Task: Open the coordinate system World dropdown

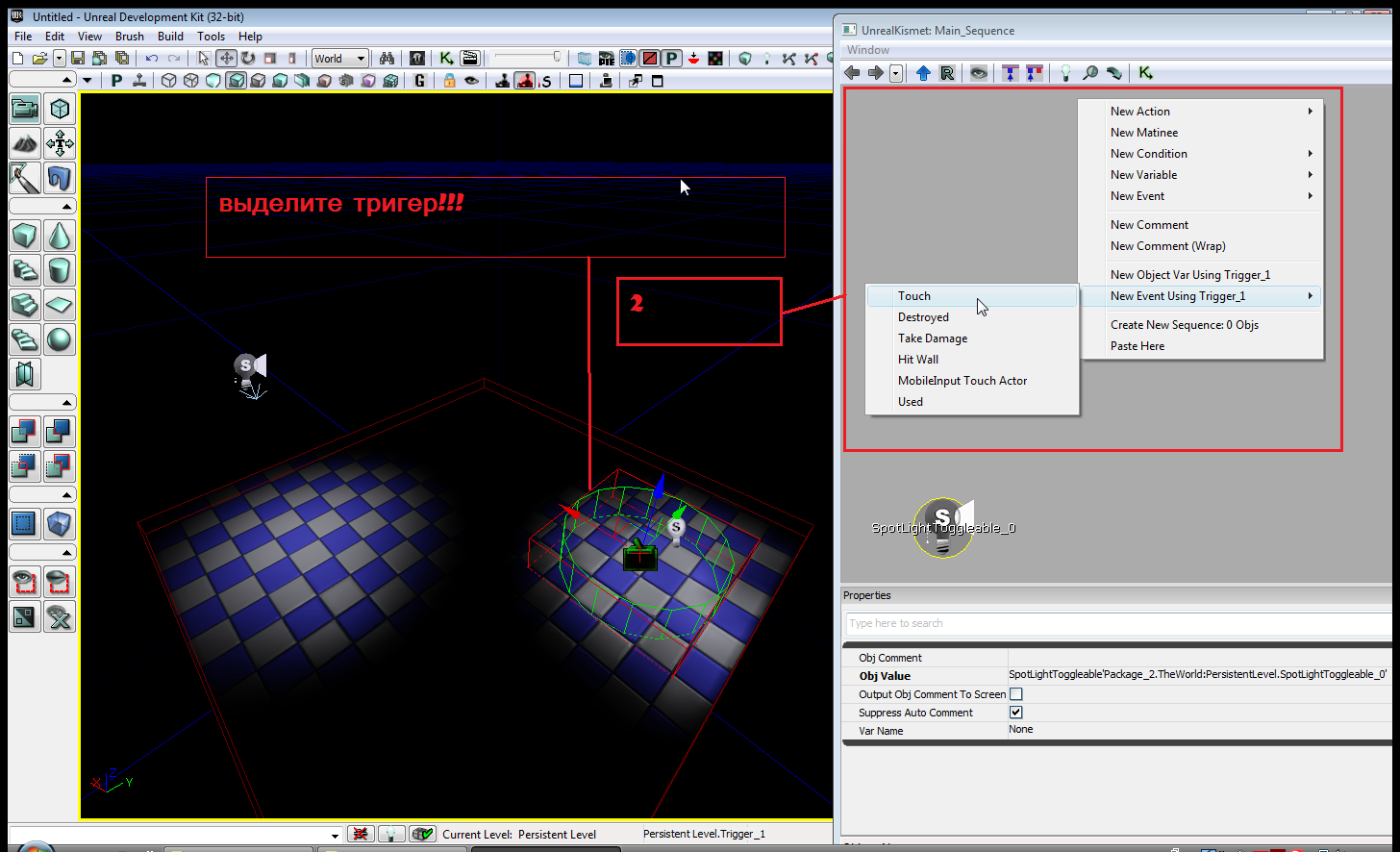Action: (x=339, y=59)
